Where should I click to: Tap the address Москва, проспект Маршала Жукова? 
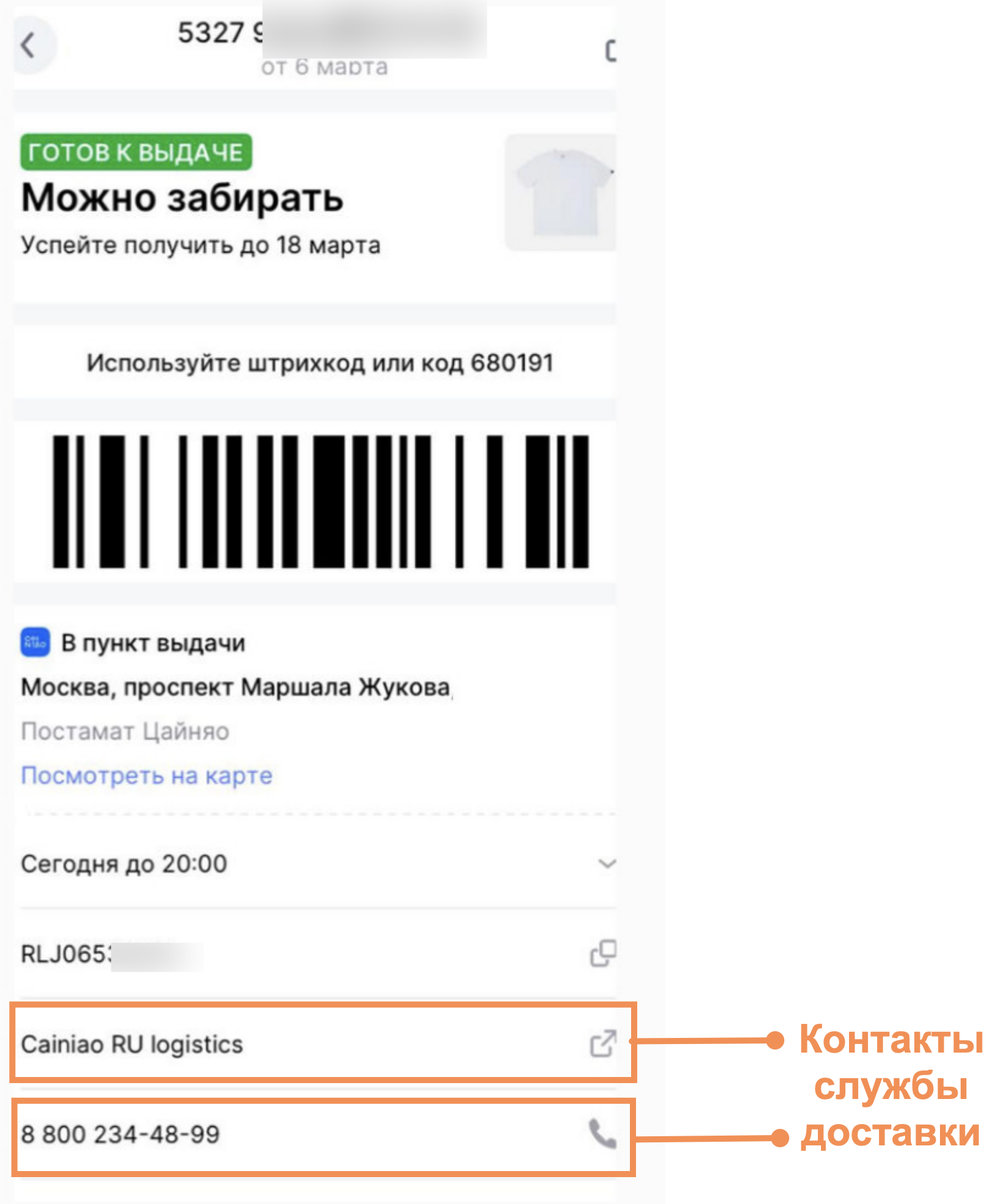tap(236, 687)
